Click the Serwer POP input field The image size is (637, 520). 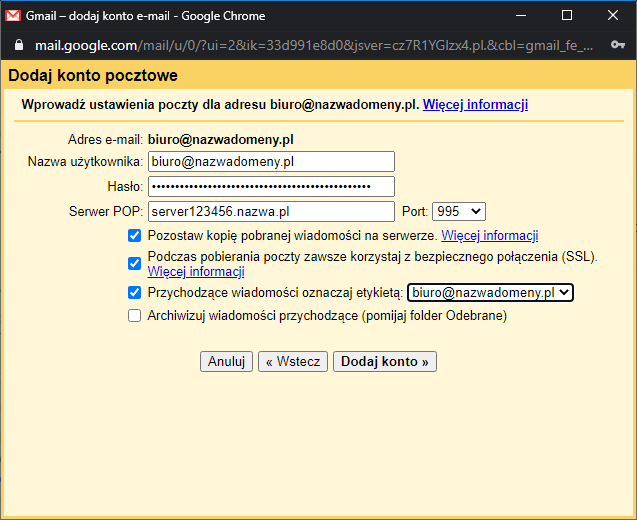[271, 212]
